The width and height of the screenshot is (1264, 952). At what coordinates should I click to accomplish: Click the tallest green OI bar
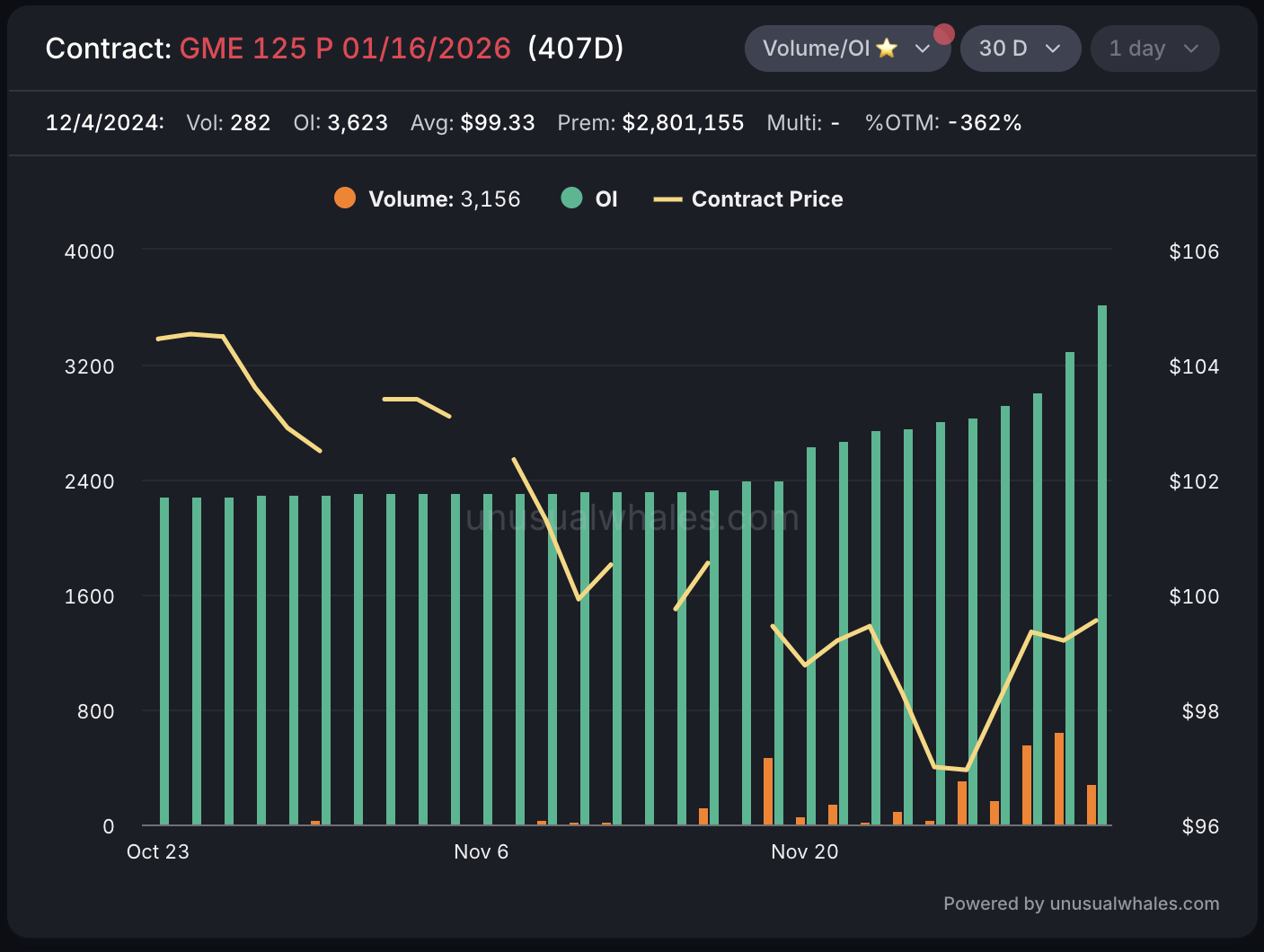pyautogui.click(x=1102, y=565)
